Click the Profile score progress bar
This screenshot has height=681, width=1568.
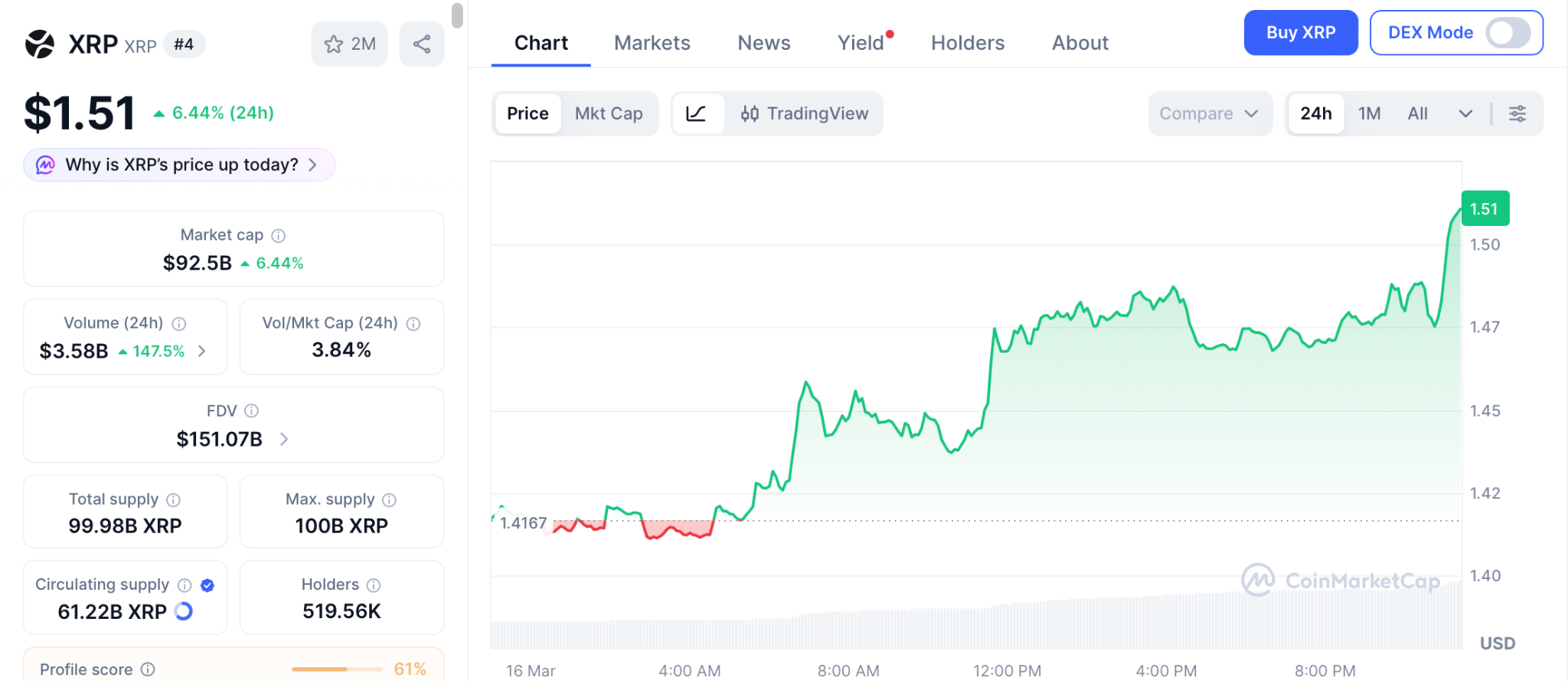tap(337, 670)
